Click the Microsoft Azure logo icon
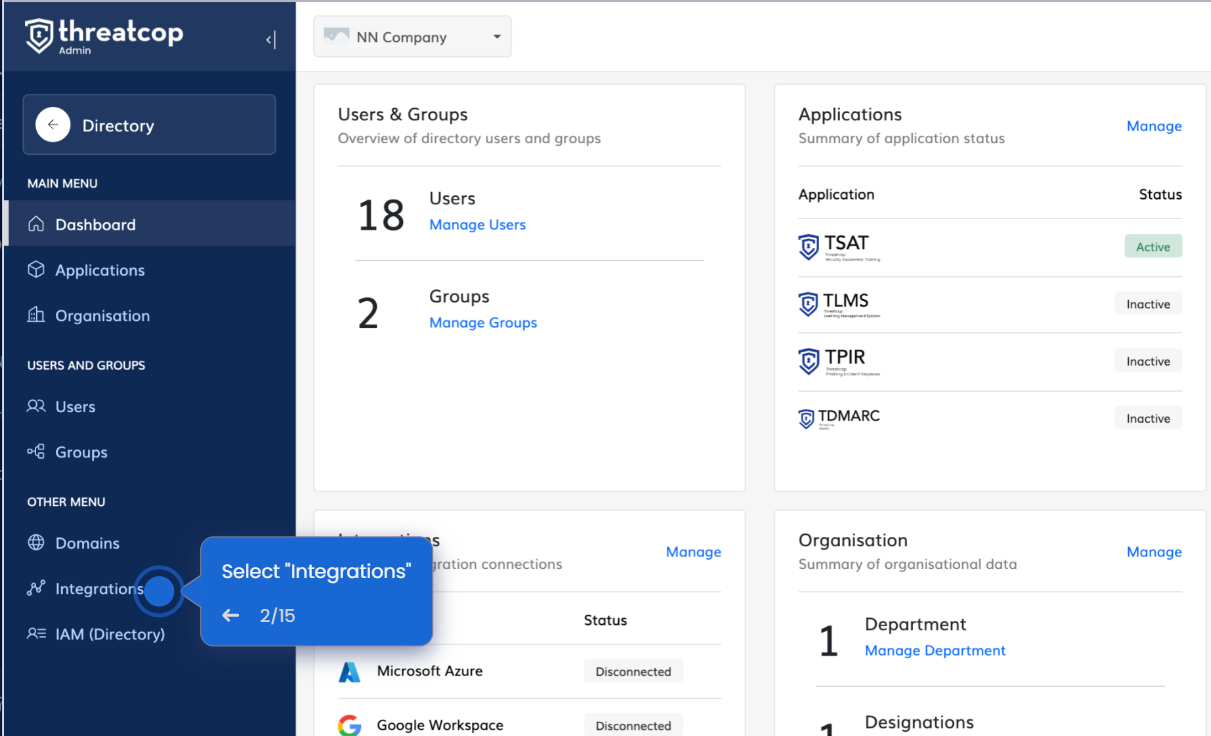This screenshot has width=1211, height=736. 349,672
